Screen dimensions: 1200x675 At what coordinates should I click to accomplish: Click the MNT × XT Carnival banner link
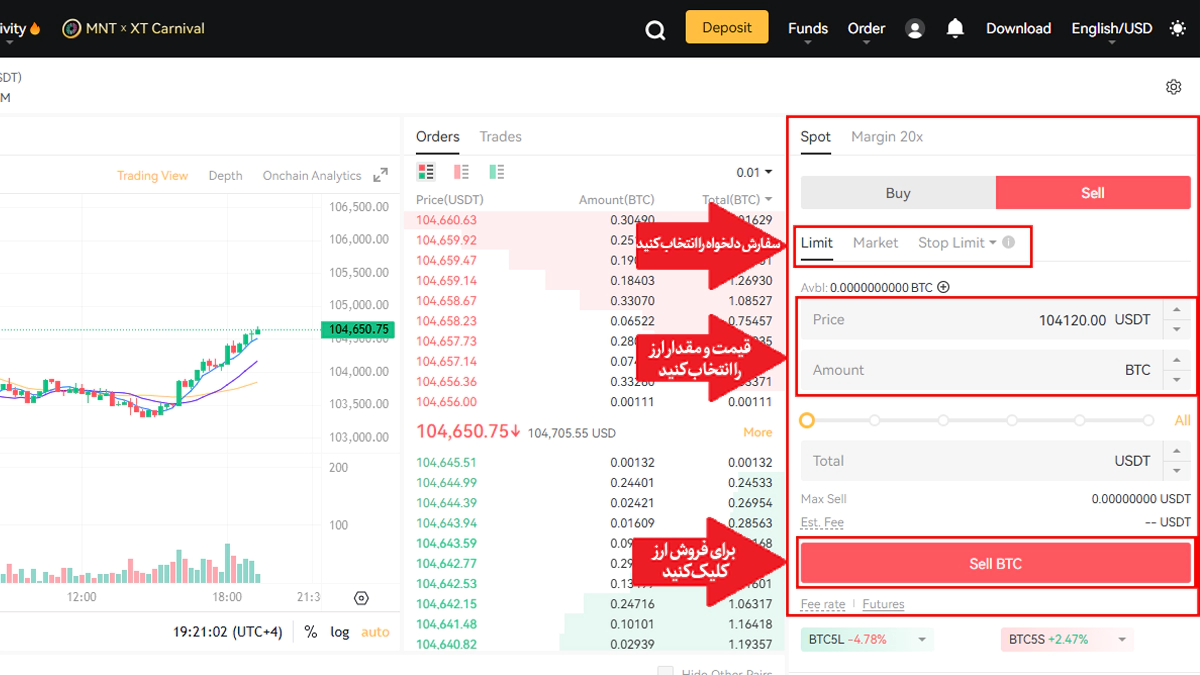145,29
